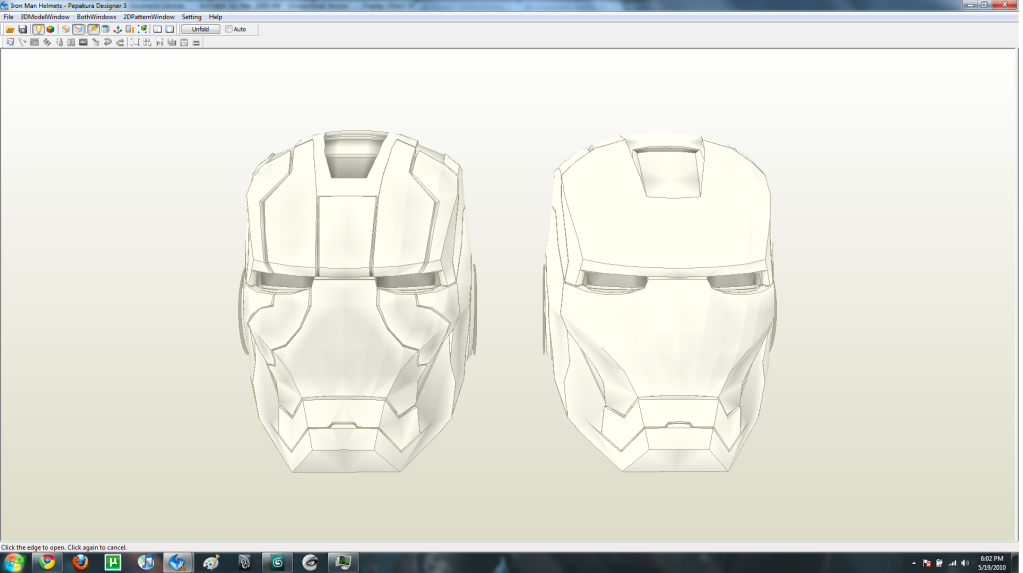Open the 2DPatternWindow menu
This screenshot has height=573, width=1023.
click(x=149, y=17)
